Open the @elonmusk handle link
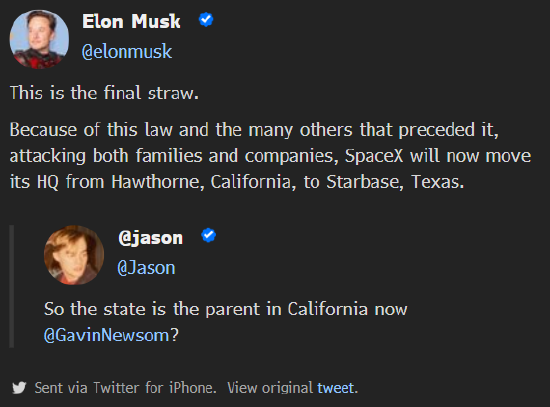Screen dimensions: 550x407 coord(127,52)
